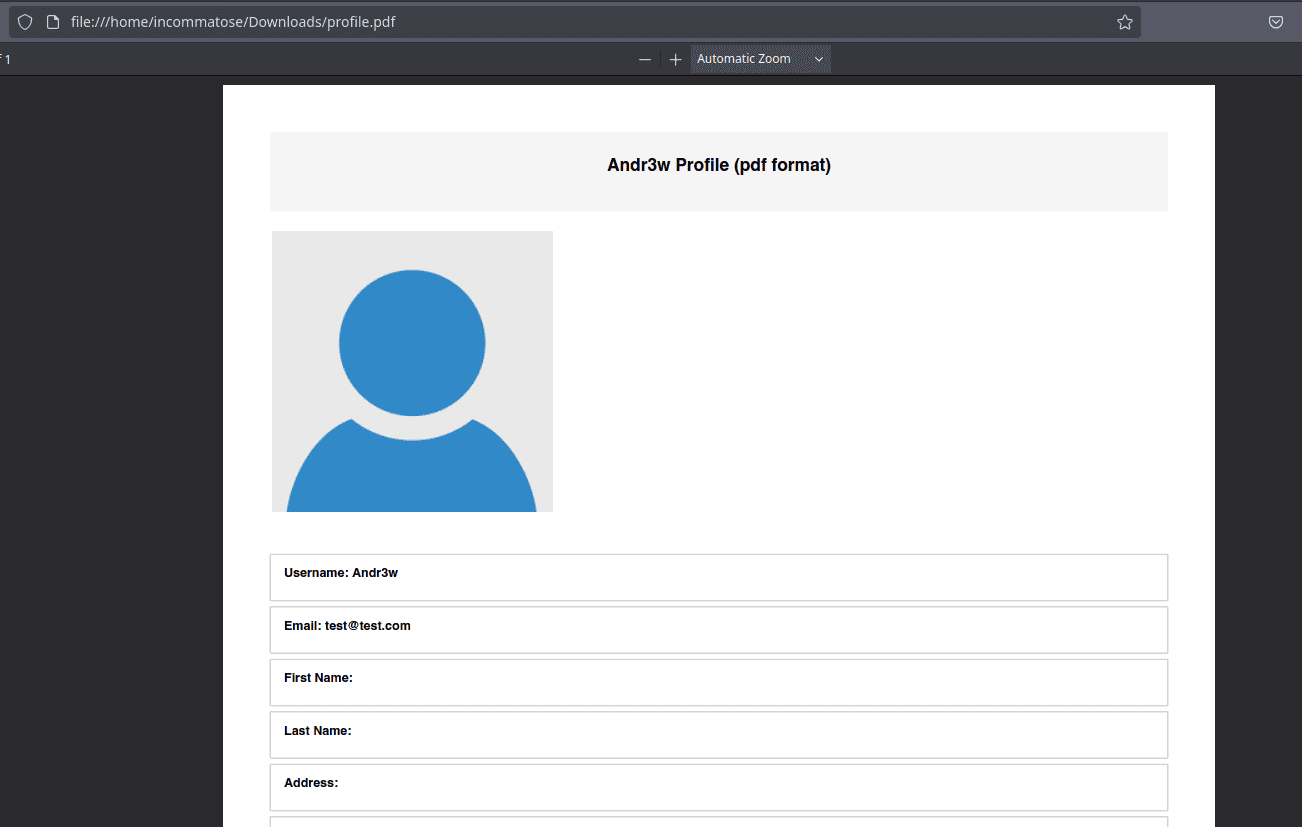Zoom in with the plus button
1302x827 pixels.
(675, 59)
